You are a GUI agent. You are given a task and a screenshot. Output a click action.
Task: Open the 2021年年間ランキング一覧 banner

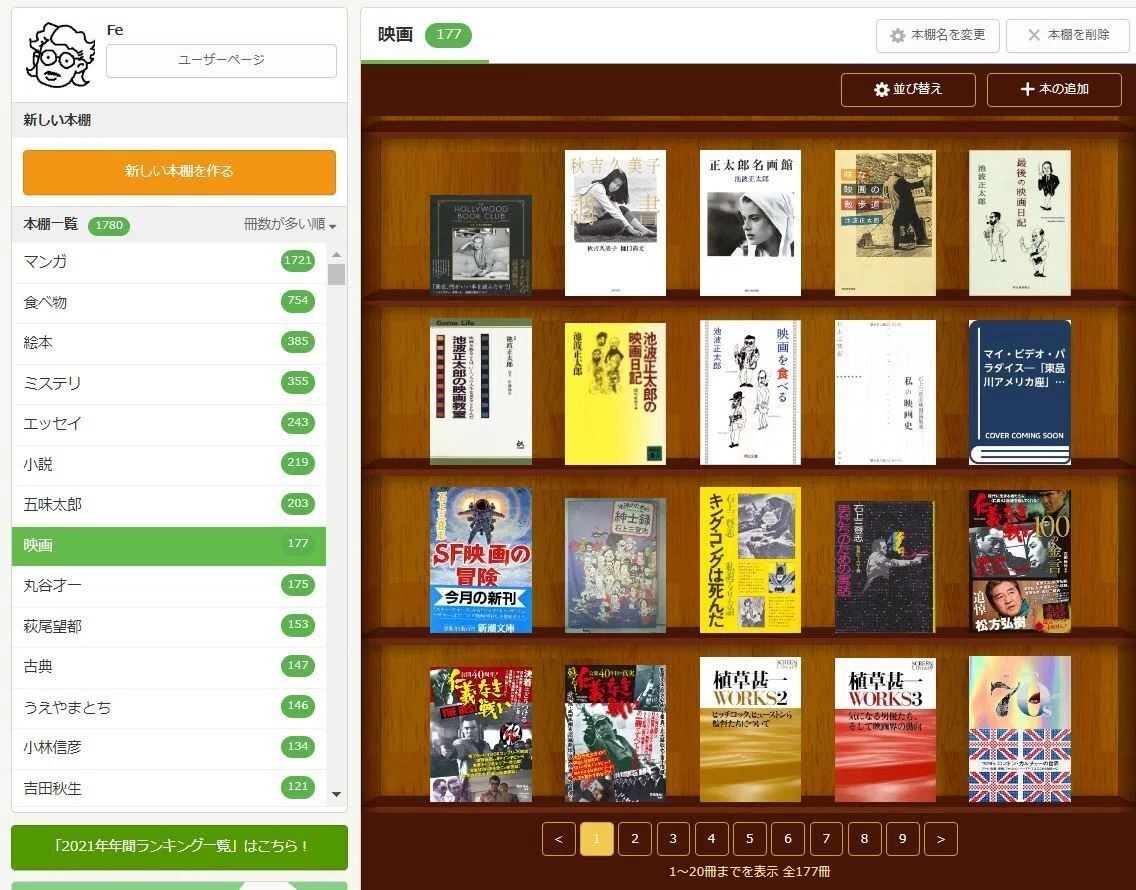point(179,847)
